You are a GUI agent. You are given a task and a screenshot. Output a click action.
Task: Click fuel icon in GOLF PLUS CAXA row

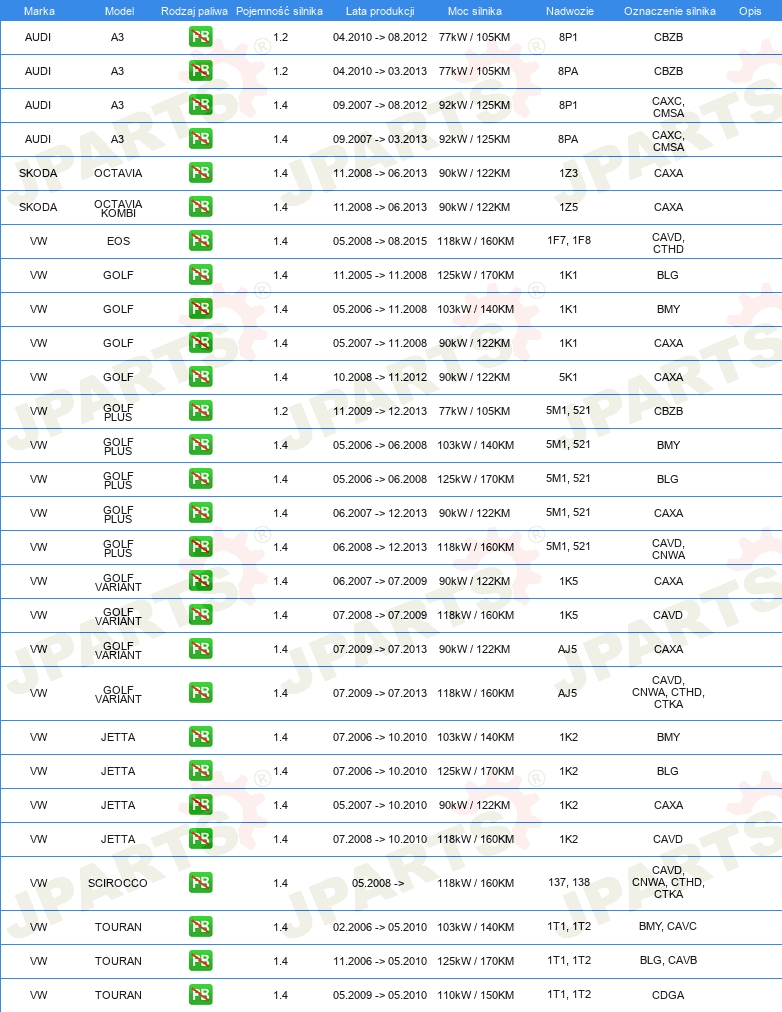(x=201, y=512)
